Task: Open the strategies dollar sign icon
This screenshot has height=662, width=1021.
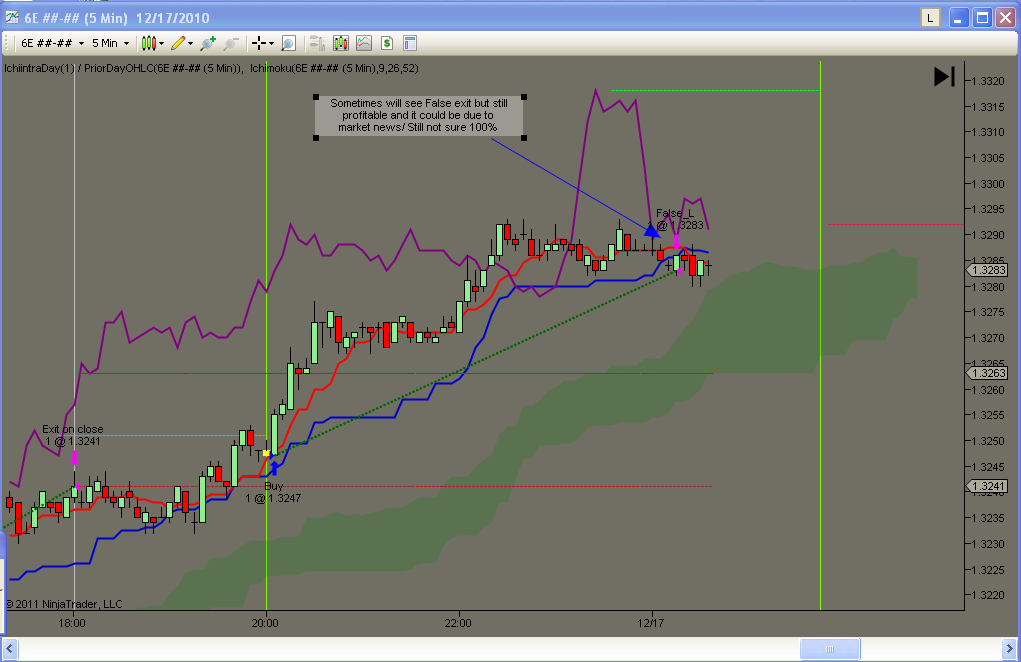Action: coord(387,44)
